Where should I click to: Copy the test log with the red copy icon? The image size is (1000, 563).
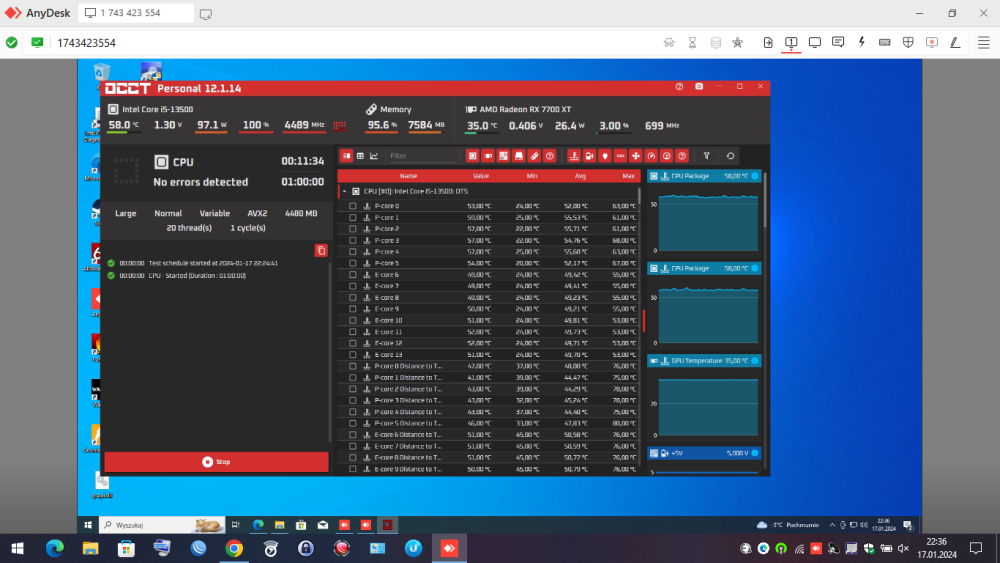click(321, 250)
